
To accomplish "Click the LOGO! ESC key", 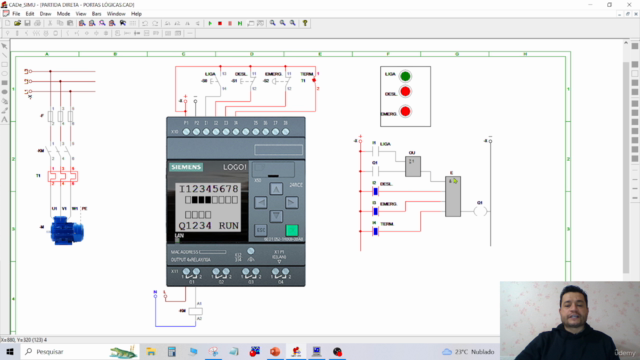I will [x=261, y=230].
